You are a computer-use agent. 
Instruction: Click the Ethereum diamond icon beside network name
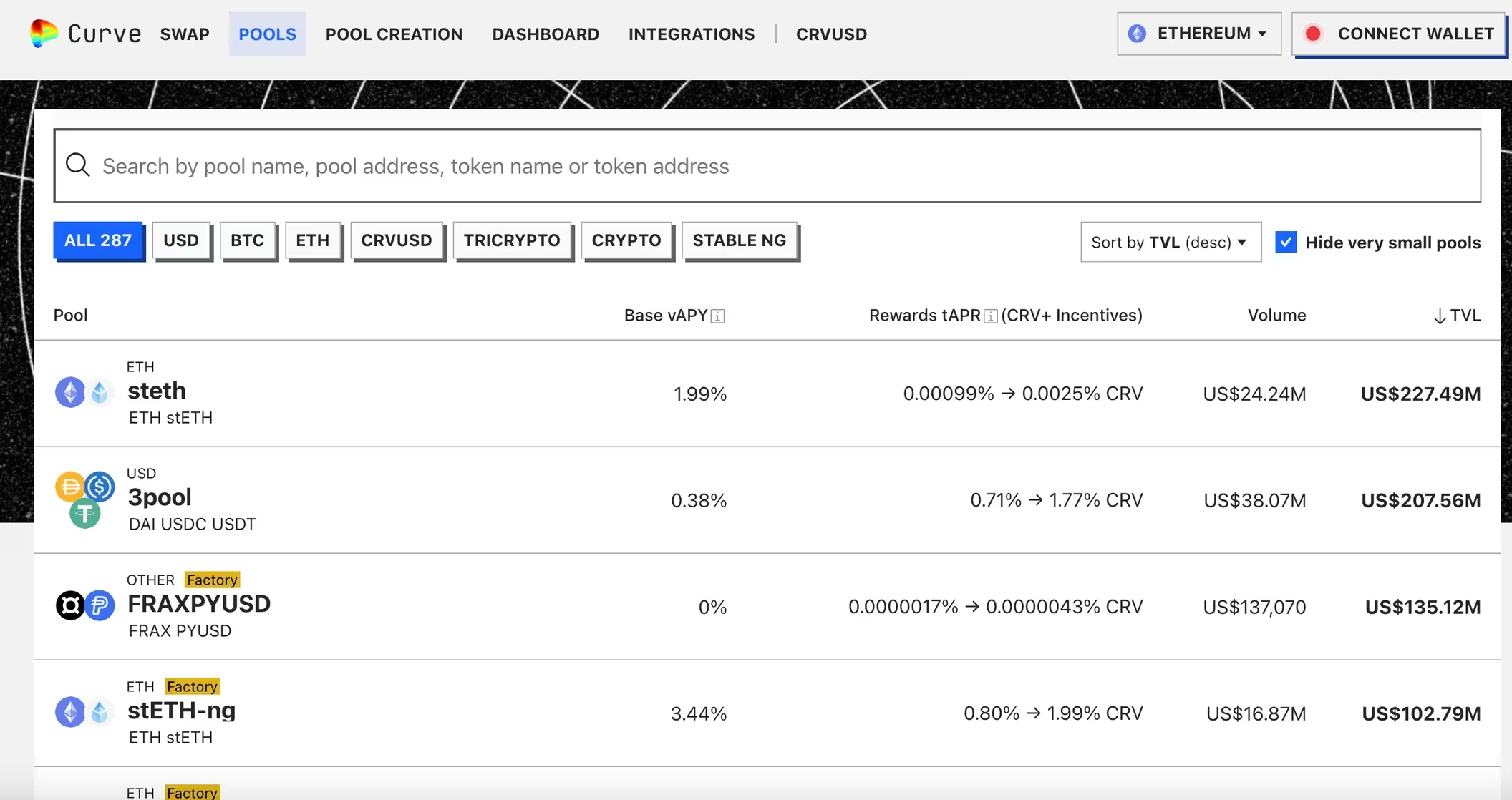click(1137, 33)
